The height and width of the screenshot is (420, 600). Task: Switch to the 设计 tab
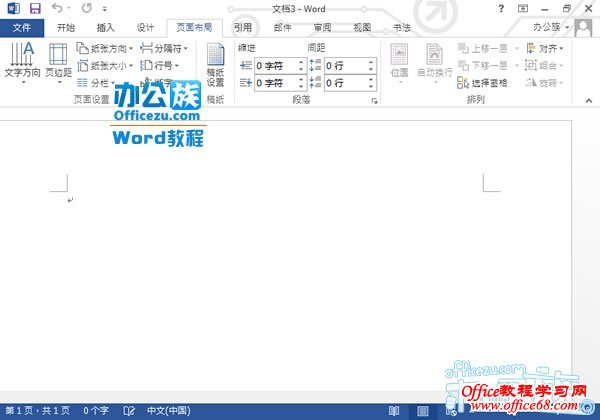pos(145,28)
